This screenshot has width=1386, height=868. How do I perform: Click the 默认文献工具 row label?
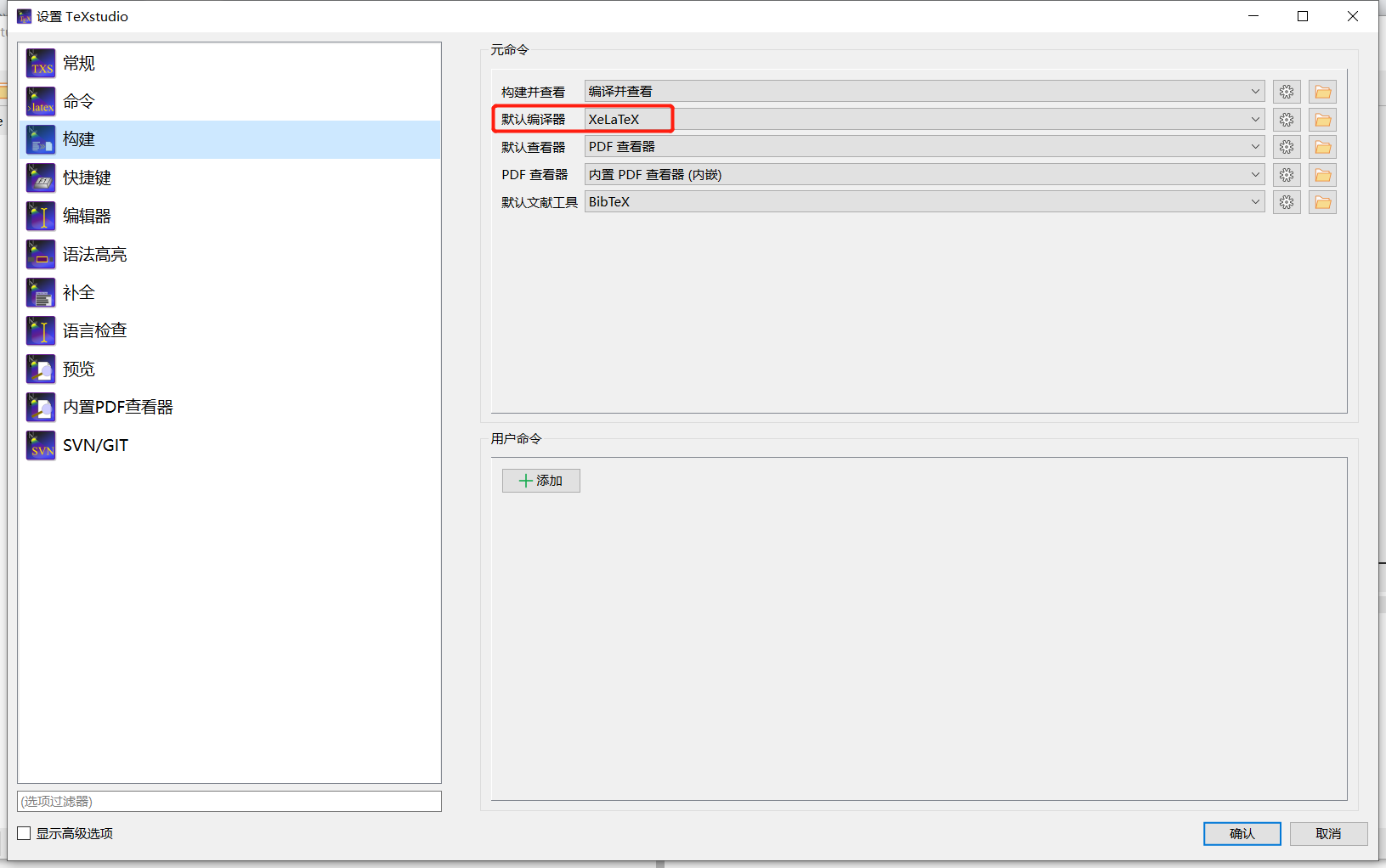click(540, 202)
